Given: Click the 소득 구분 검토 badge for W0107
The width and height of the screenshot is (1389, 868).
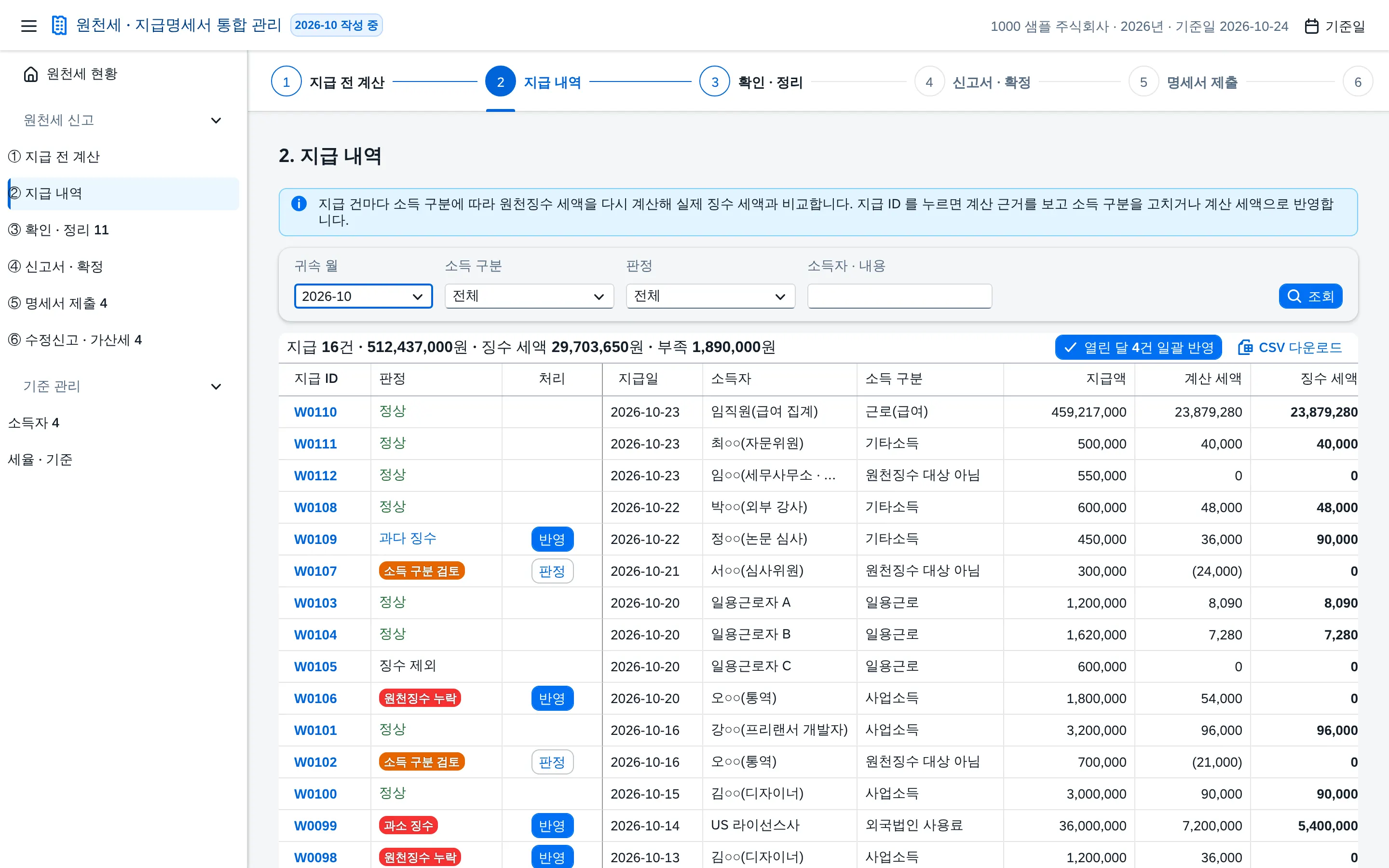Looking at the screenshot, I should [x=422, y=571].
